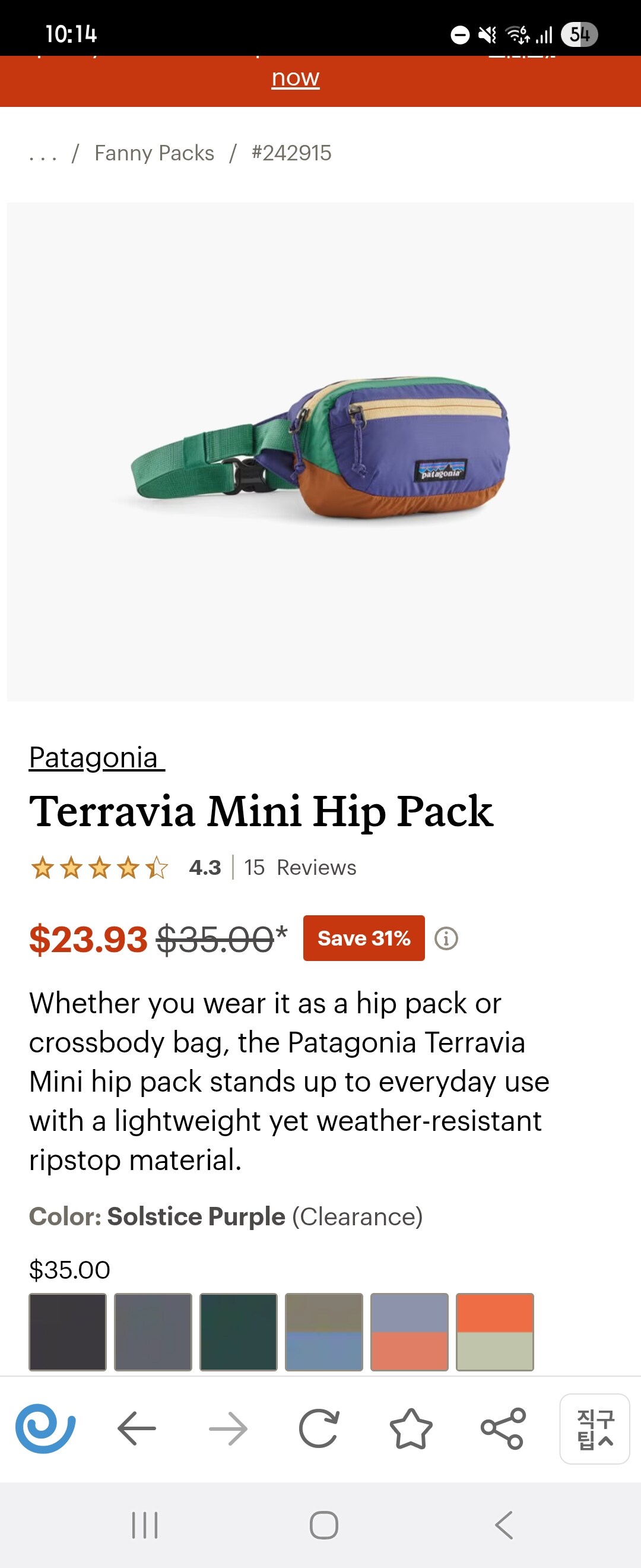Reload the current page
This screenshot has width=641, height=1568.
[x=319, y=1427]
